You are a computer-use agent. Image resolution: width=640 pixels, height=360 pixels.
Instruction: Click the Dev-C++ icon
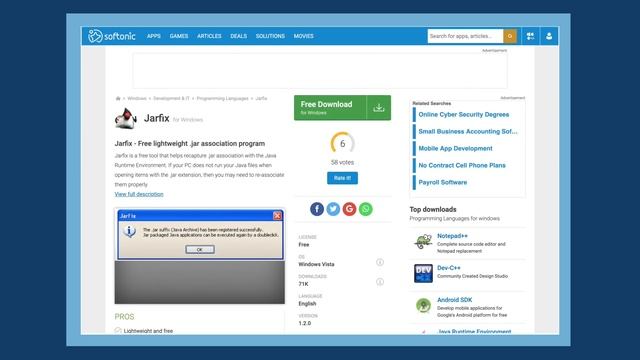[x=423, y=273]
